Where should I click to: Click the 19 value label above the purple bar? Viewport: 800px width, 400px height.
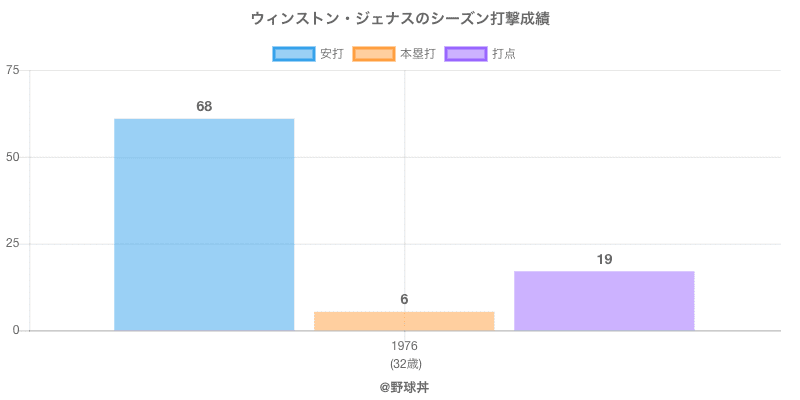click(x=604, y=259)
